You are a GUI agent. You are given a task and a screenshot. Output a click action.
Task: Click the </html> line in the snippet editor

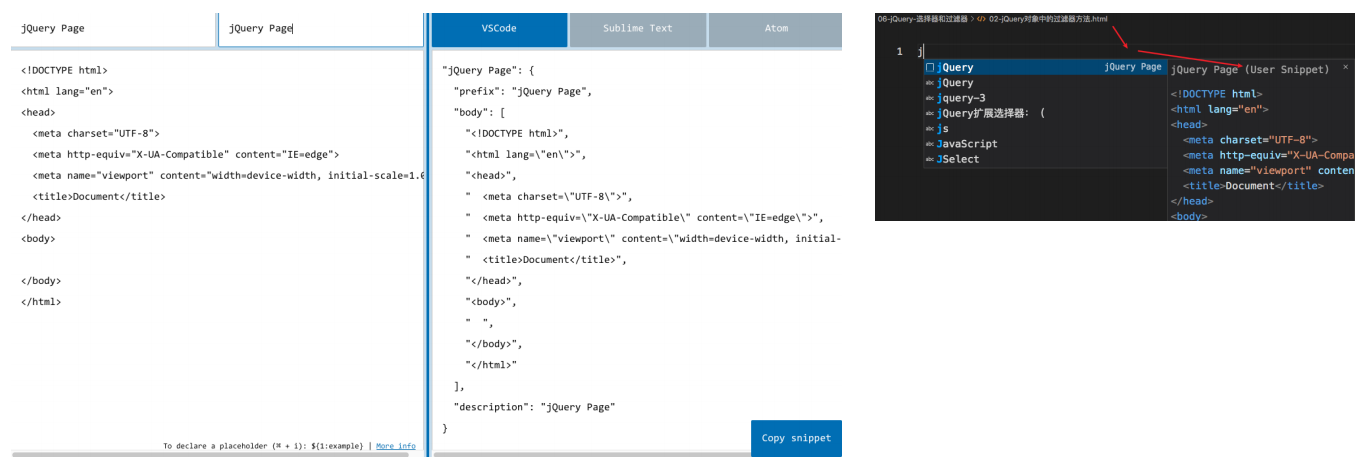[x=41, y=301]
